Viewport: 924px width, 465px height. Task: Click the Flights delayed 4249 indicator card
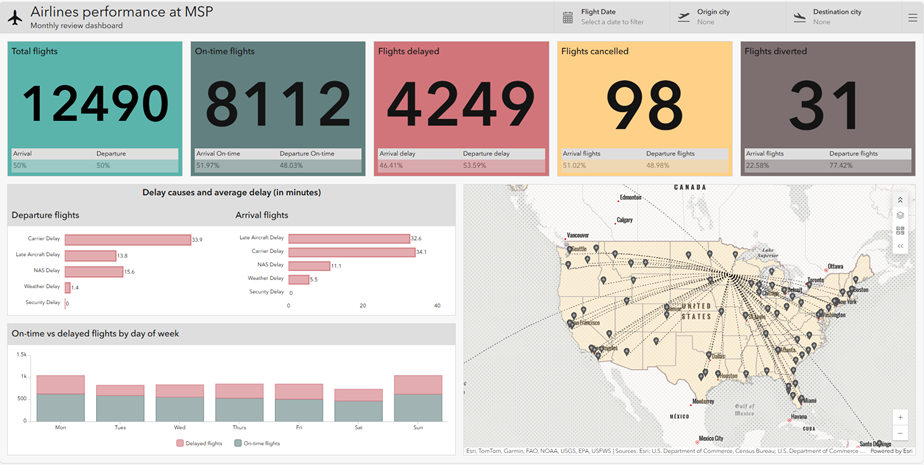[x=461, y=108]
